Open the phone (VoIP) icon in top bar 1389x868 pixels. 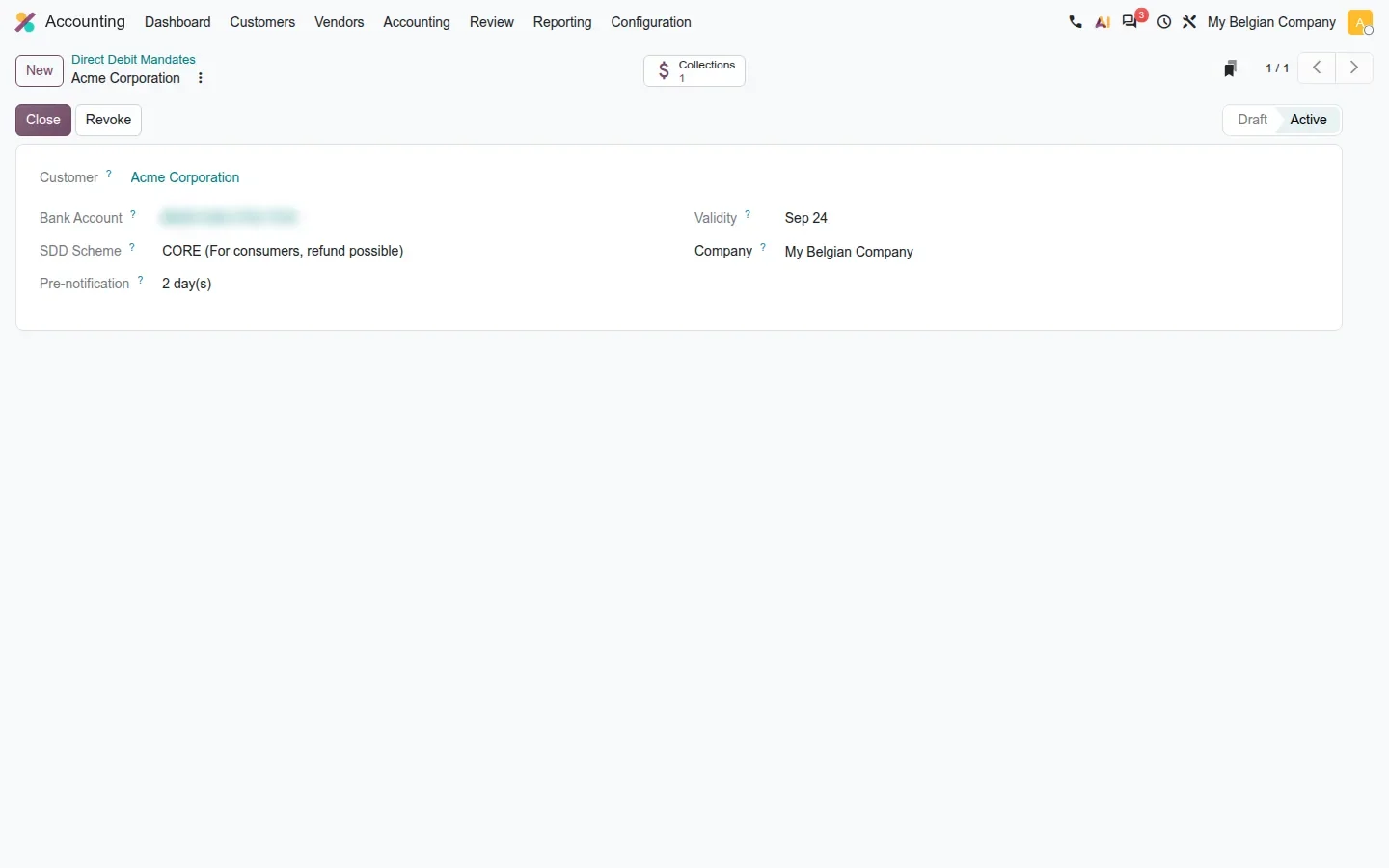[x=1076, y=22]
